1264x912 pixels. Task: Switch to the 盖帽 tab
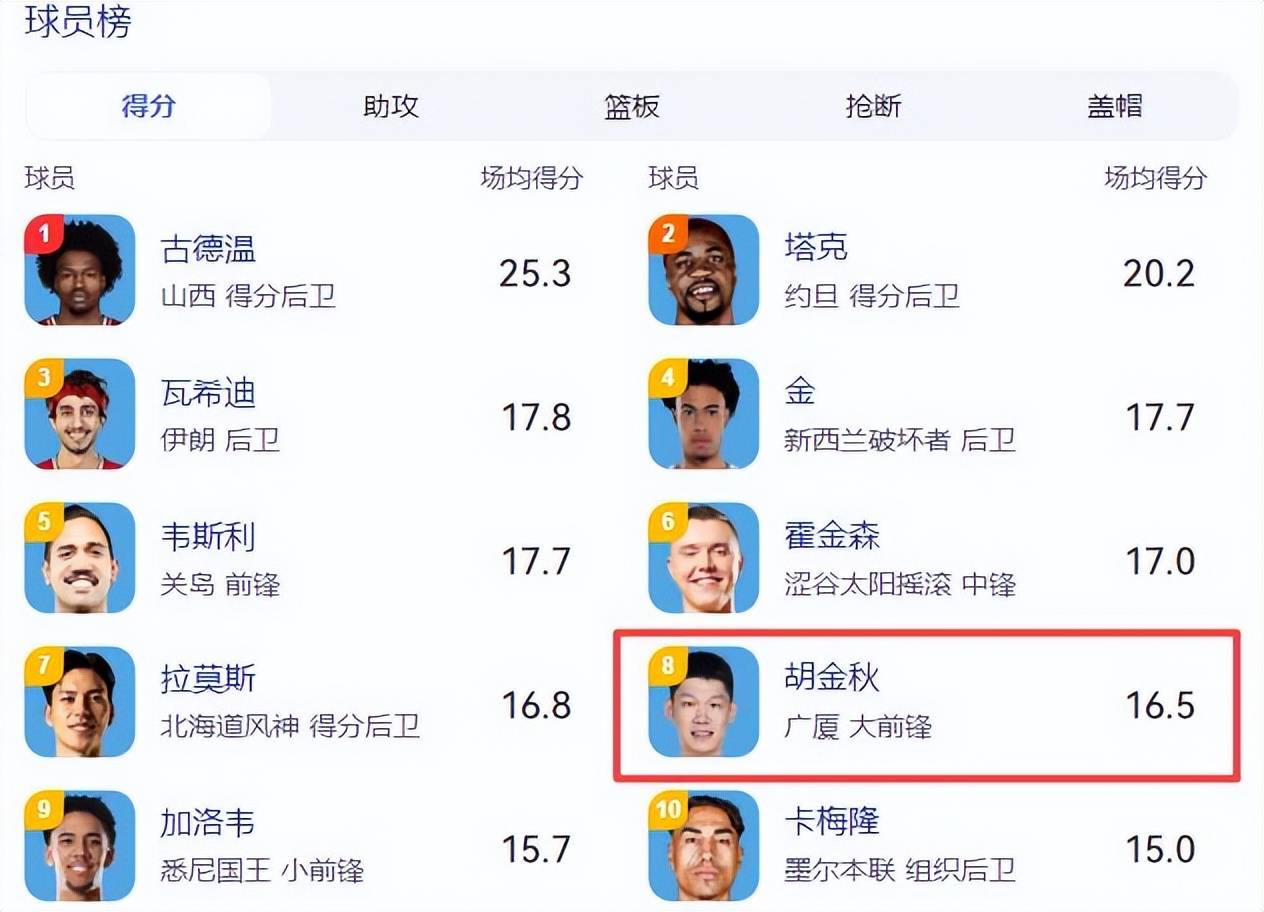click(x=1114, y=106)
